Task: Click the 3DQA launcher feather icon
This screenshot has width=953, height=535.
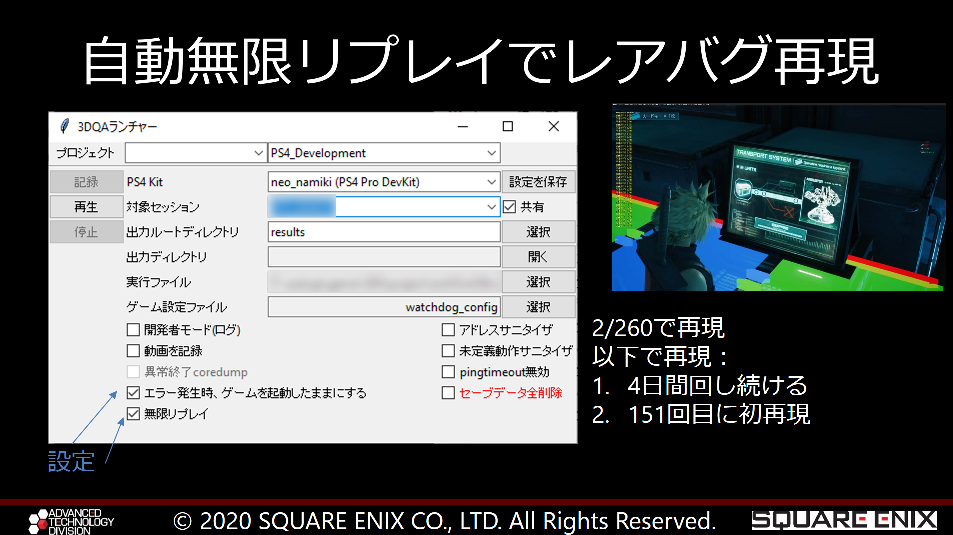Action: [64, 126]
